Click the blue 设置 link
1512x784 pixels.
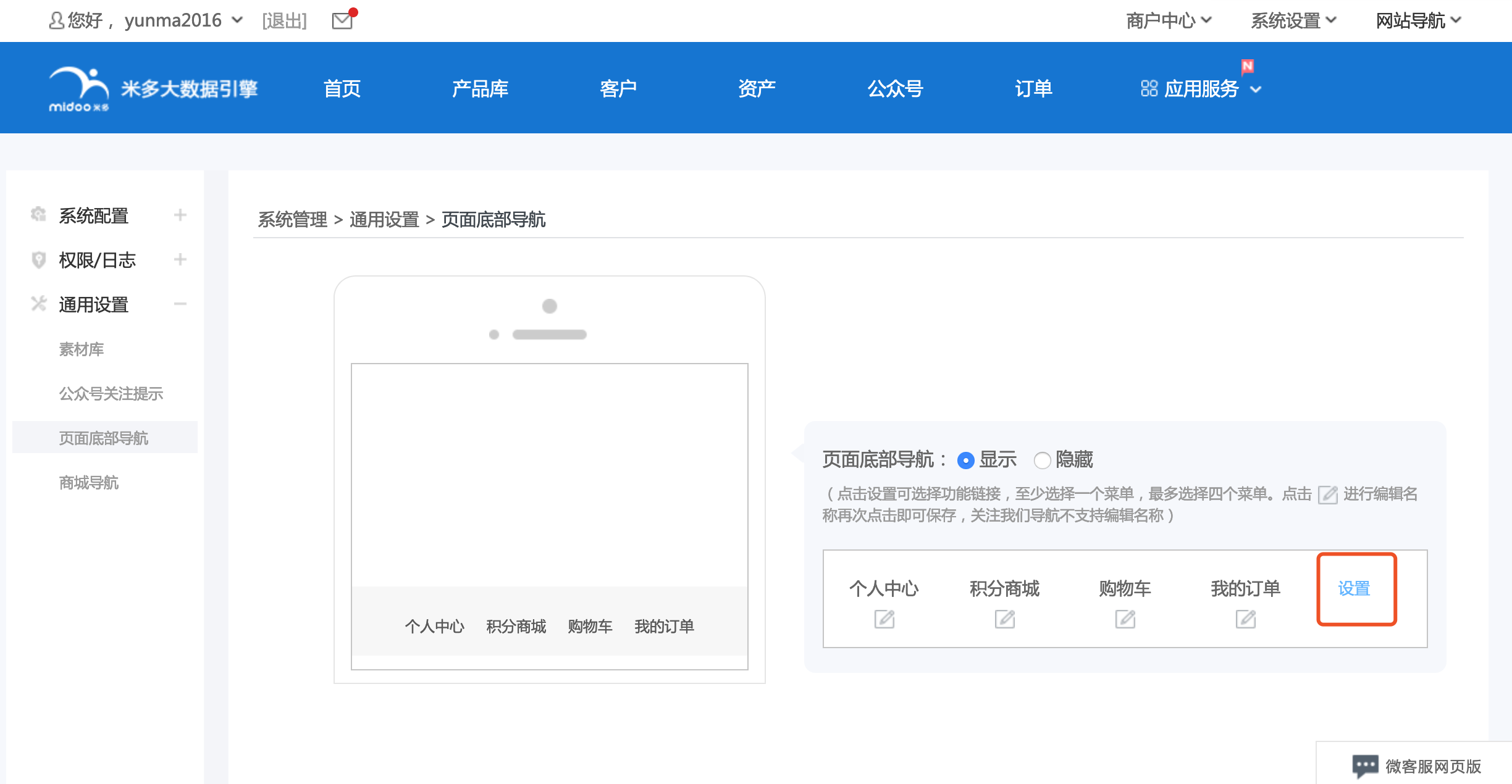coord(1354,589)
